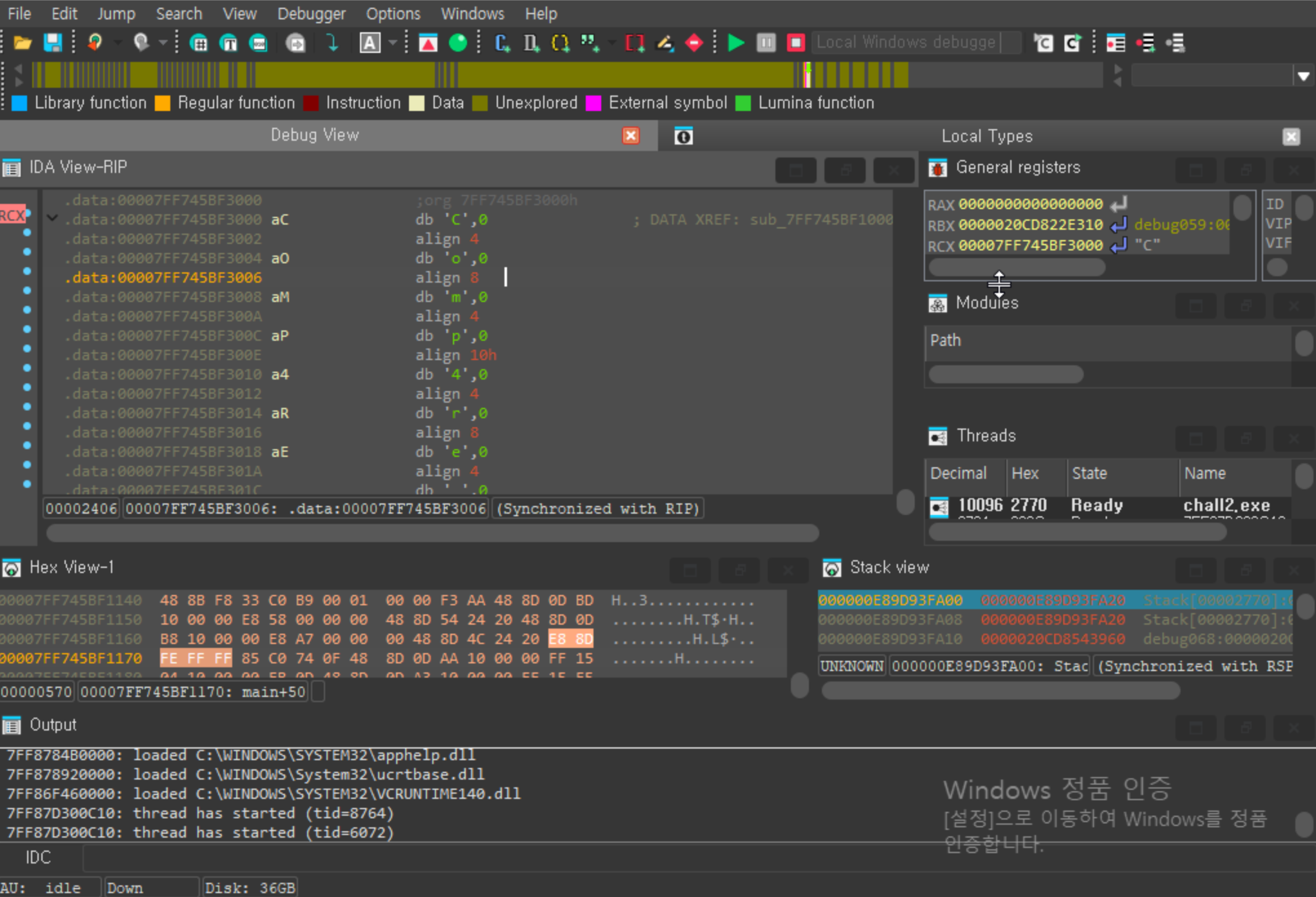The image size is (1316, 897).
Task: Switch to the Local Types tab
Action: 987,136
